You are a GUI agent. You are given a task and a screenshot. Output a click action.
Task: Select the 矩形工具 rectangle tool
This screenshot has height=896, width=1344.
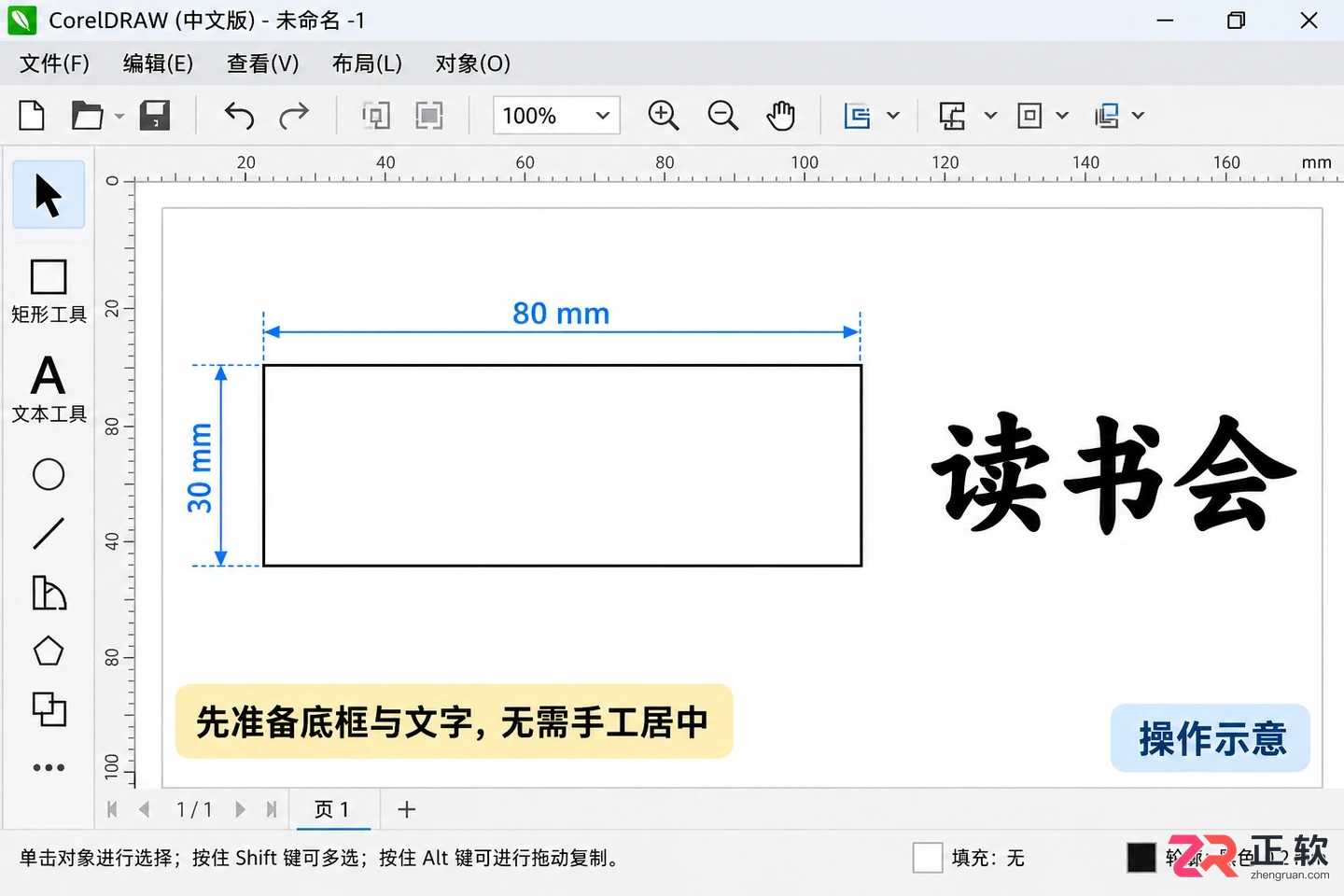click(x=49, y=290)
